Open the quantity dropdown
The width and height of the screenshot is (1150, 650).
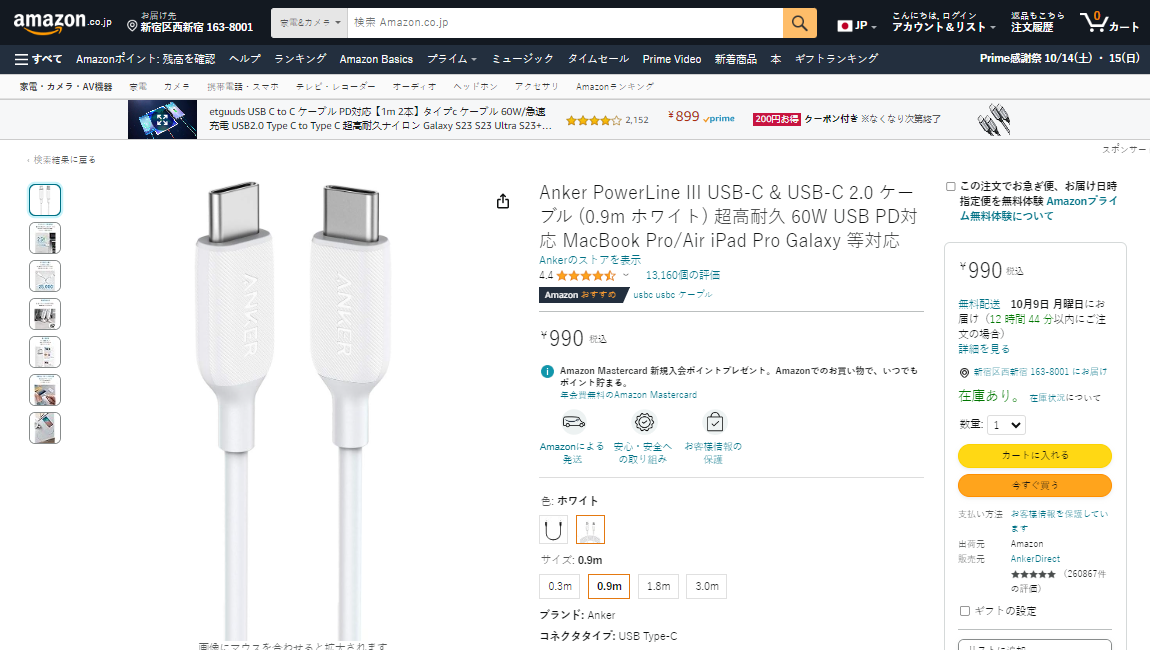pyautogui.click(x=1006, y=425)
